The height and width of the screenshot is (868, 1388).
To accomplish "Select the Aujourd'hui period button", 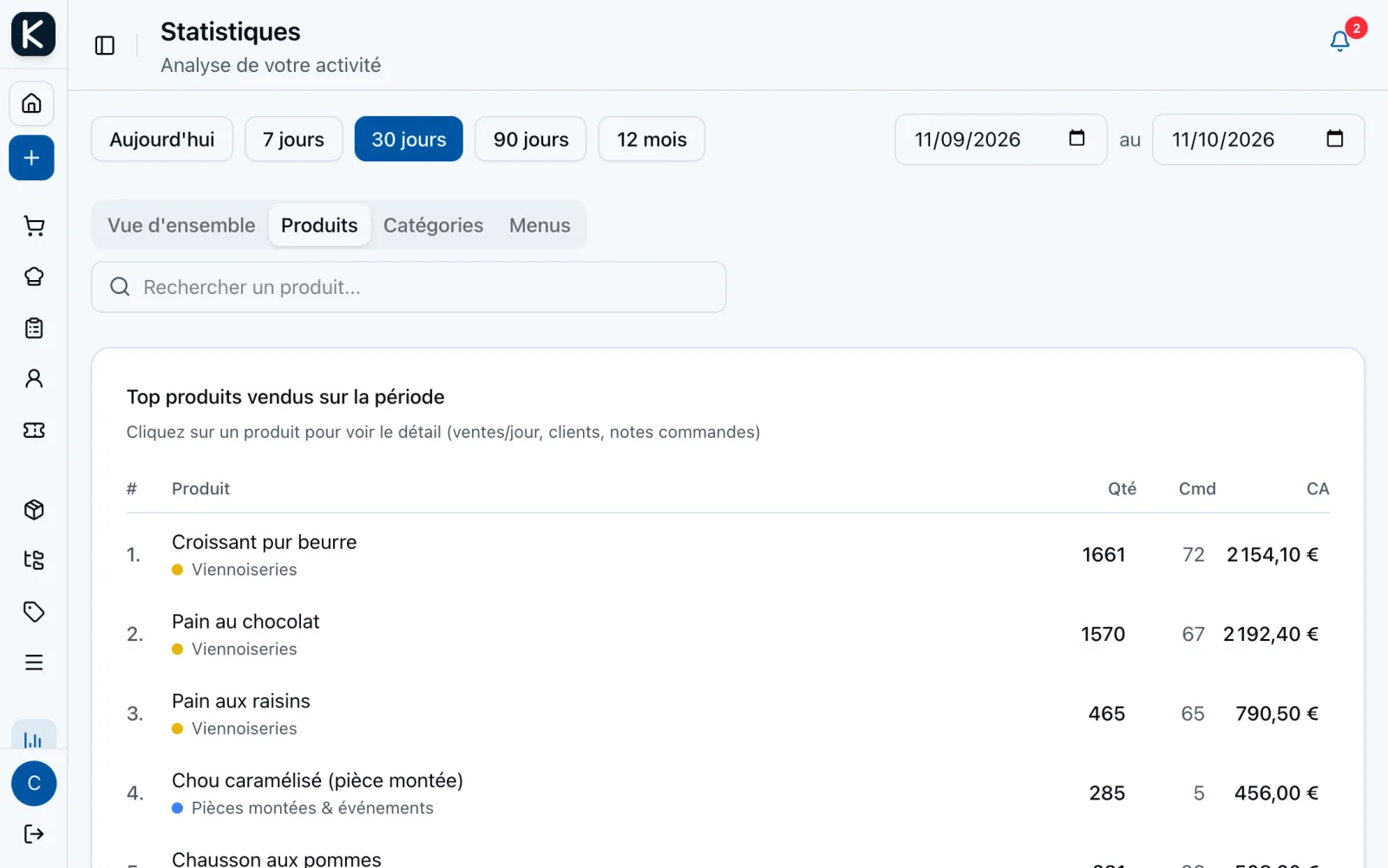I will point(162,140).
